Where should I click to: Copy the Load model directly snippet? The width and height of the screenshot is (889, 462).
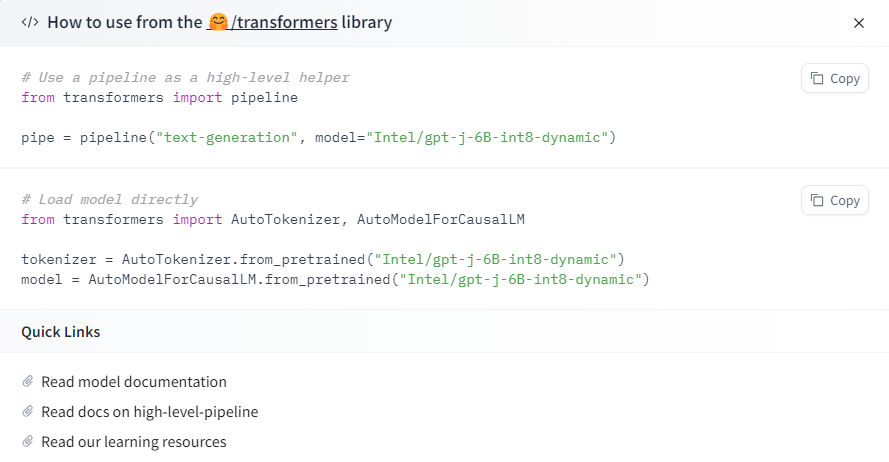834,200
